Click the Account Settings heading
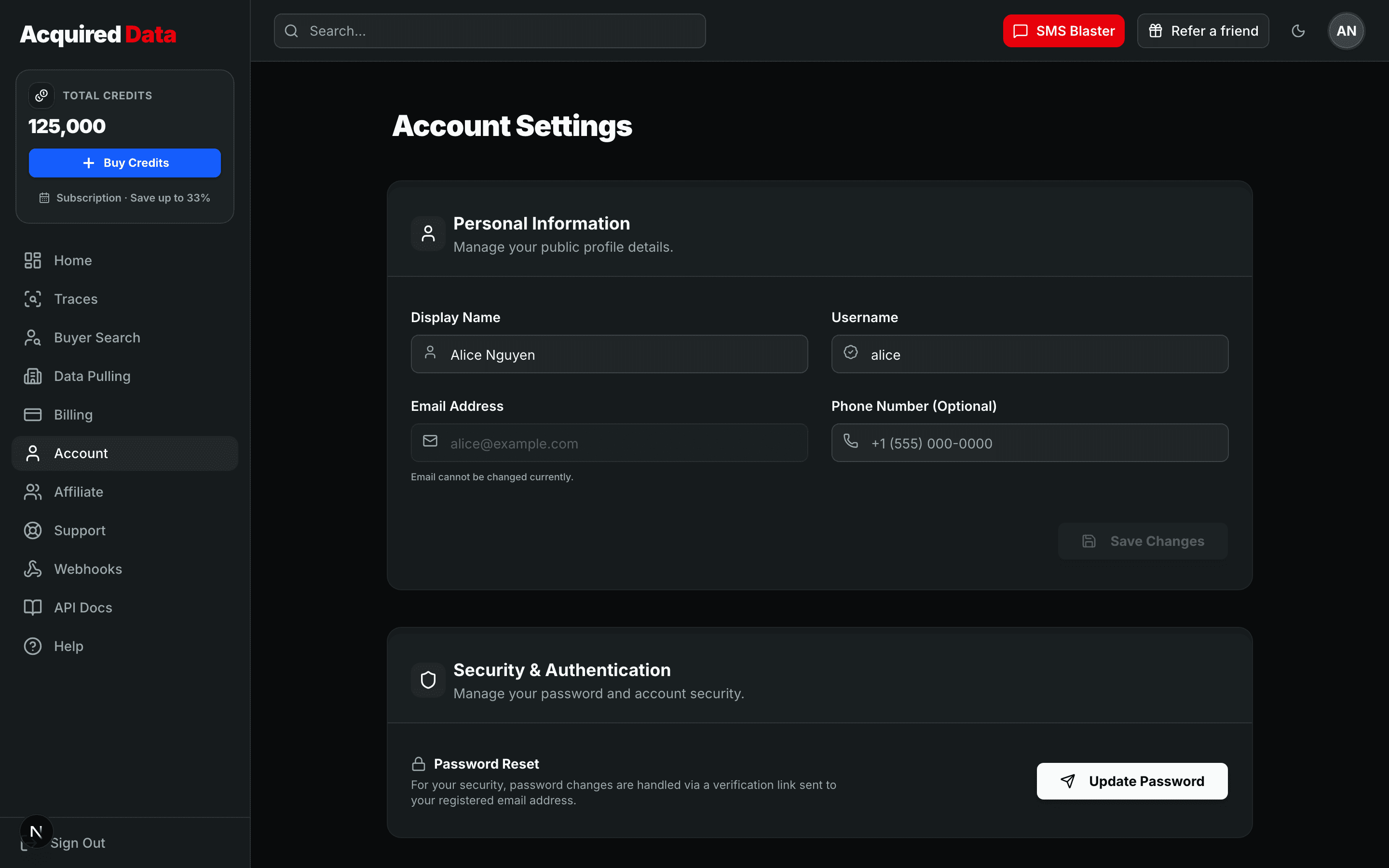Viewport: 1389px width, 868px height. coord(512,126)
